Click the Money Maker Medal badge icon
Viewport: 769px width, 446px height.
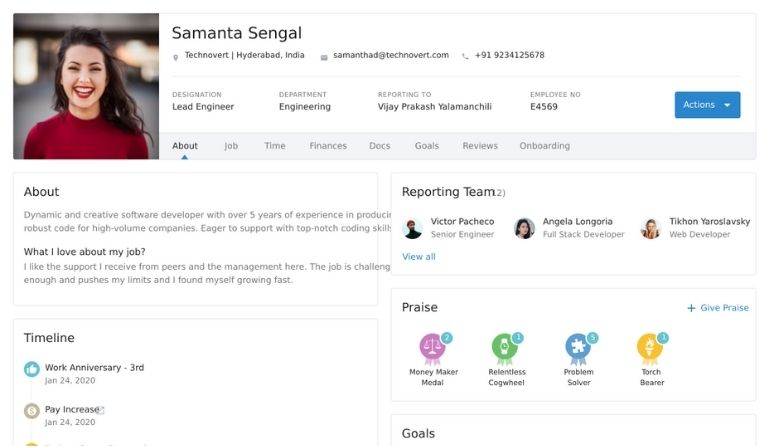click(432, 348)
